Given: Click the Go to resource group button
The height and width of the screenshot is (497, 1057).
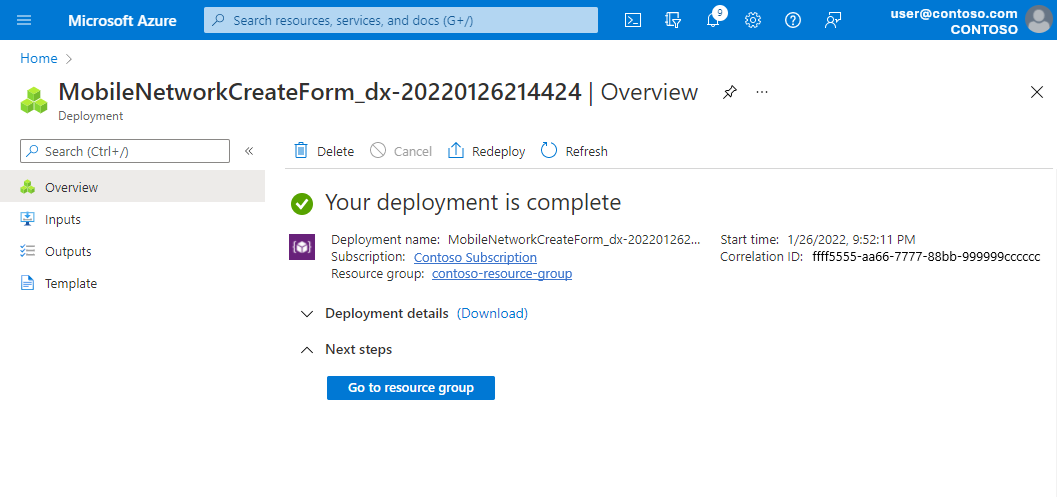Looking at the screenshot, I should pyautogui.click(x=411, y=388).
